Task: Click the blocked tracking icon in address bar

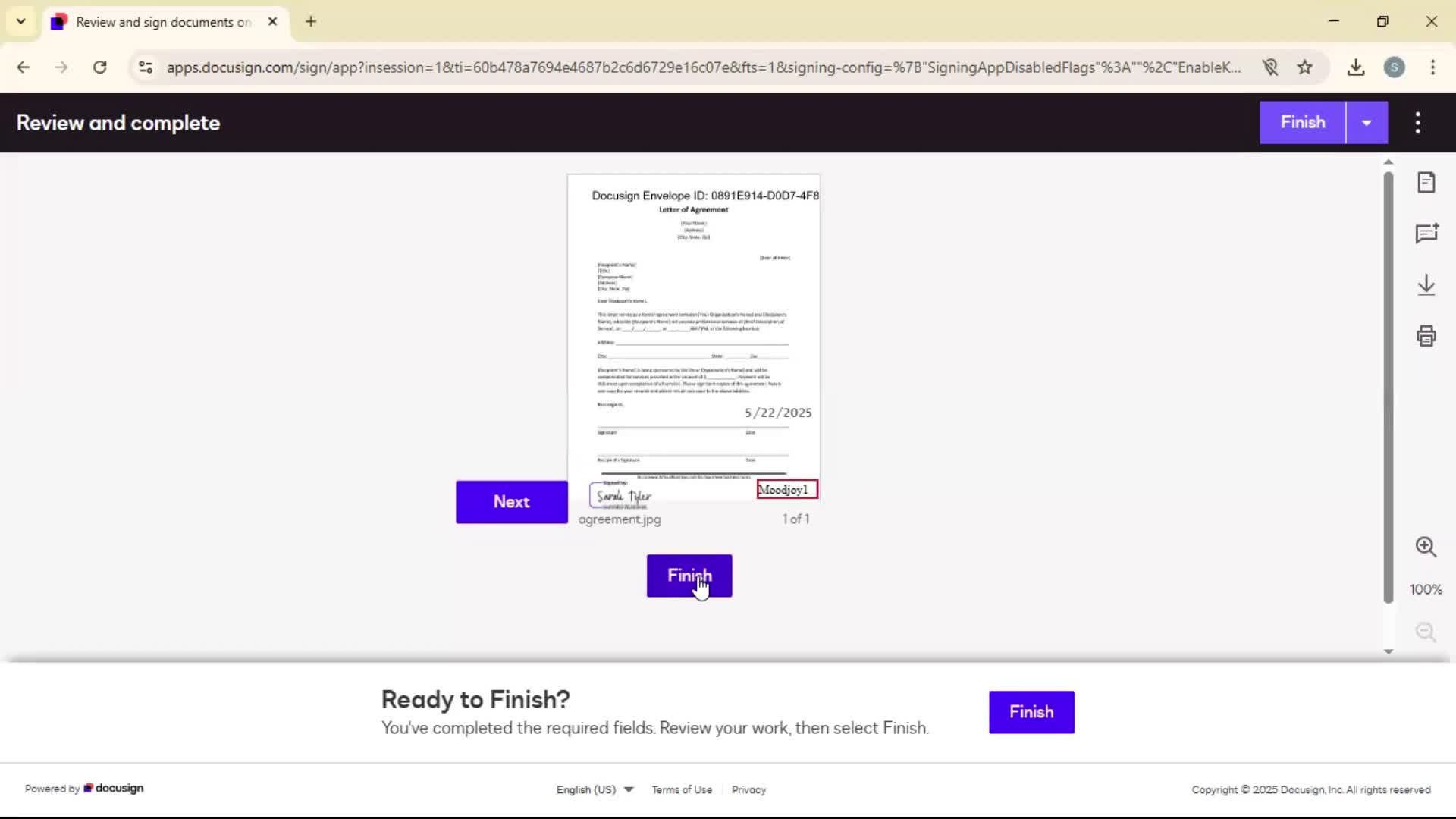Action: click(1270, 67)
